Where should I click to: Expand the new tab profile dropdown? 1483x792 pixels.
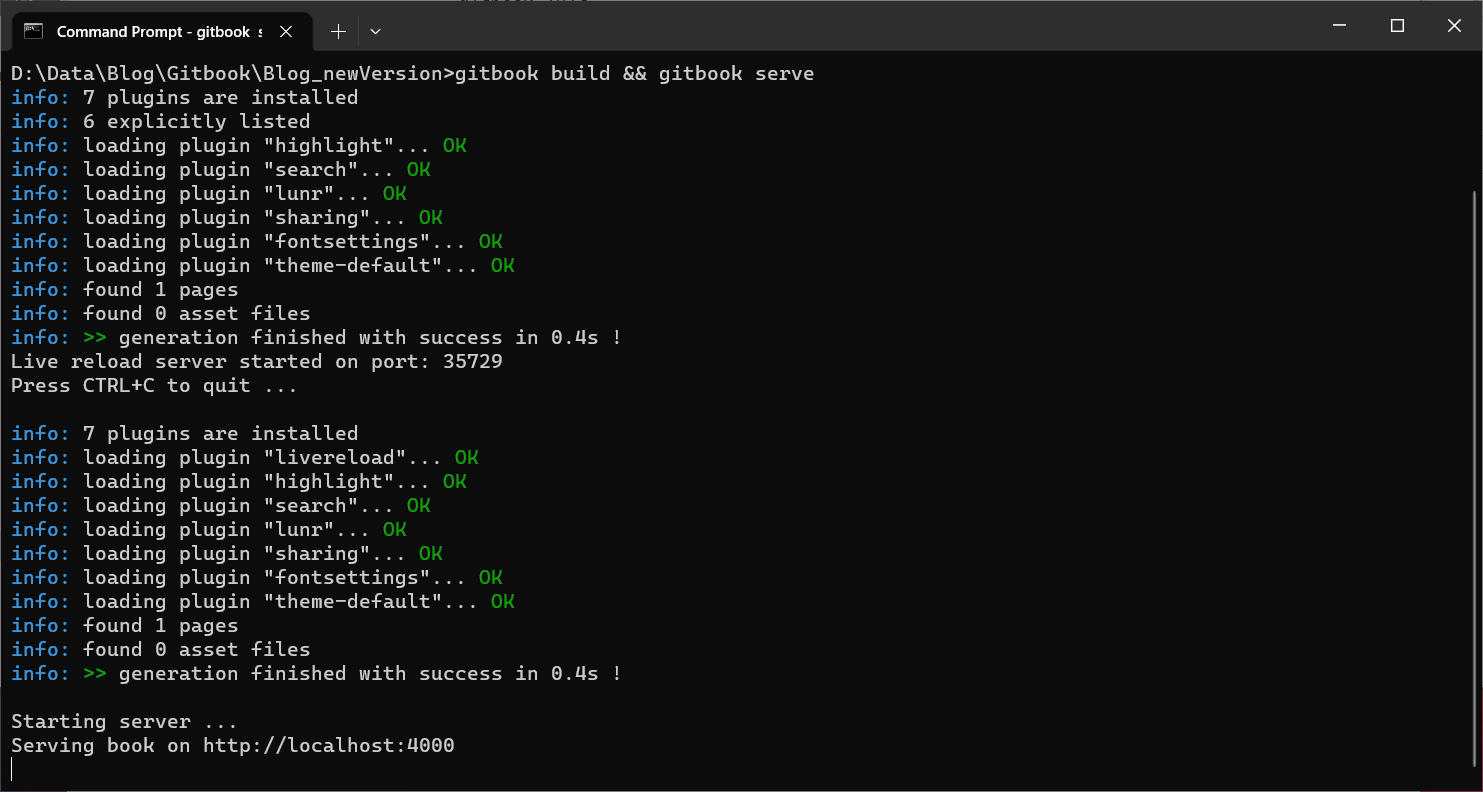(375, 32)
